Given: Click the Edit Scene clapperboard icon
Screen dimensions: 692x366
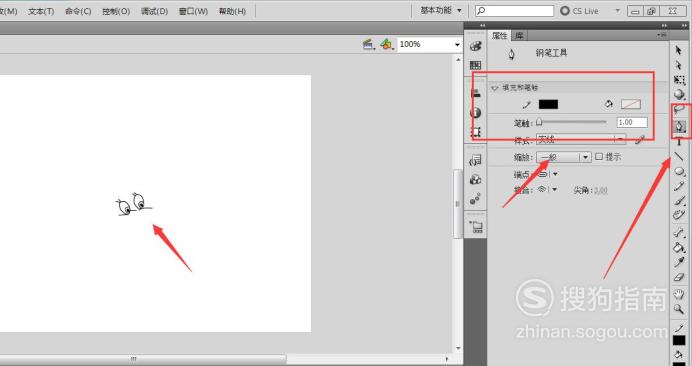Looking at the screenshot, I should tap(368, 44).
